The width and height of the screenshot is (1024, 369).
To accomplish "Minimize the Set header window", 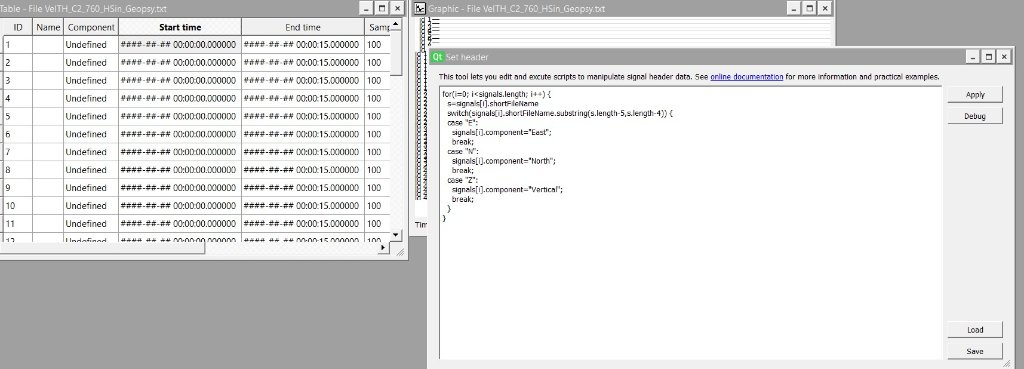I will coord(973,57).
